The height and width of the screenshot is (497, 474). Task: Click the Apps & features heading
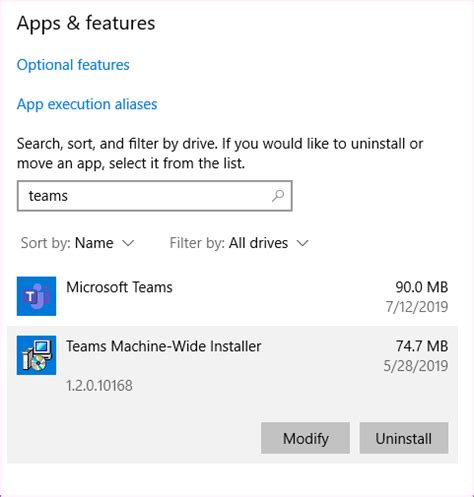coord(86,23)
